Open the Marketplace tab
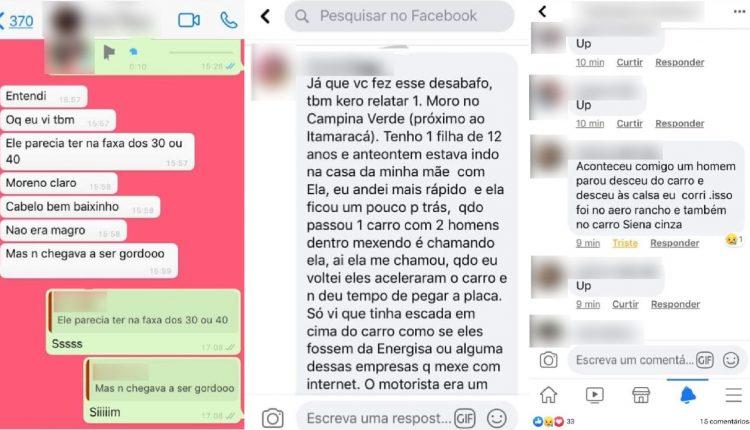 641,395
